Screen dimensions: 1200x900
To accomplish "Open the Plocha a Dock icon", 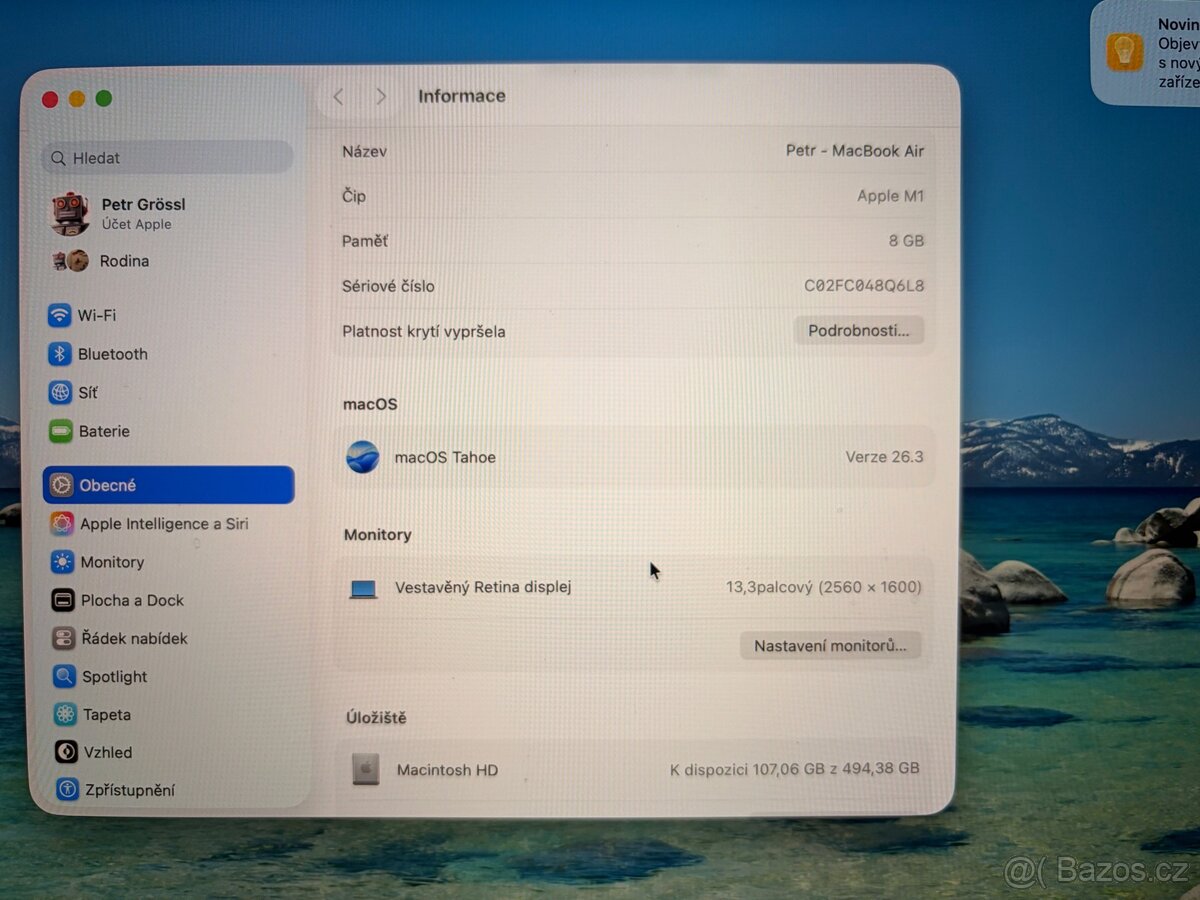I will pos(64,600).
